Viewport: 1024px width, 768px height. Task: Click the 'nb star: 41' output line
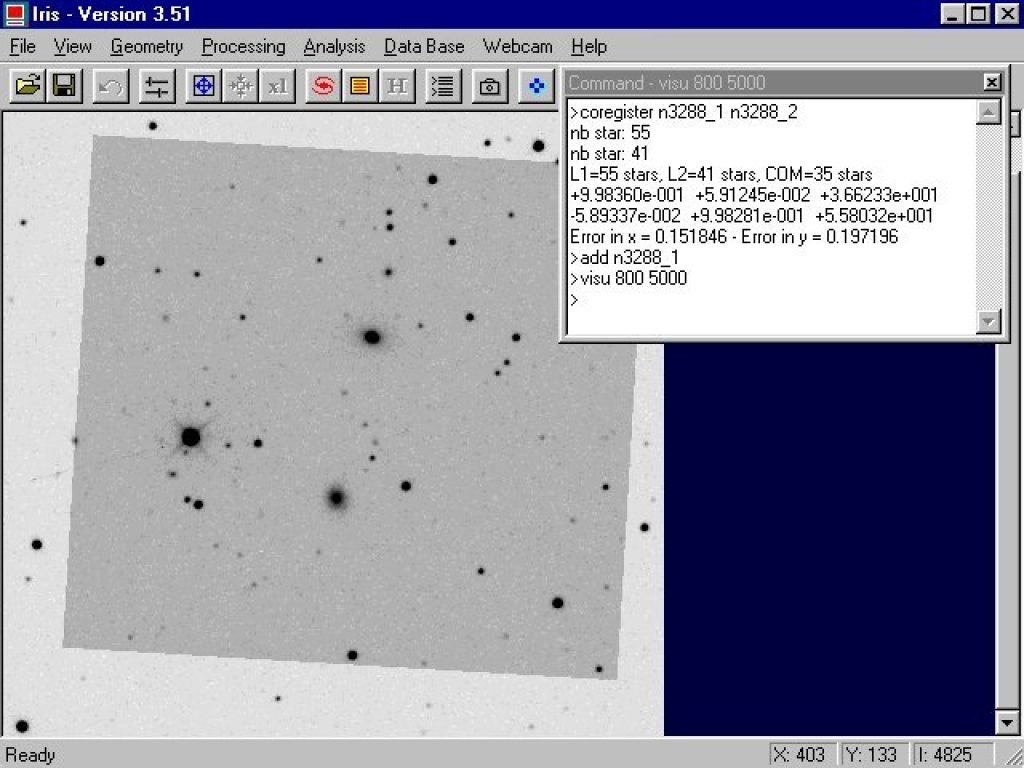(x=609, y=153)
